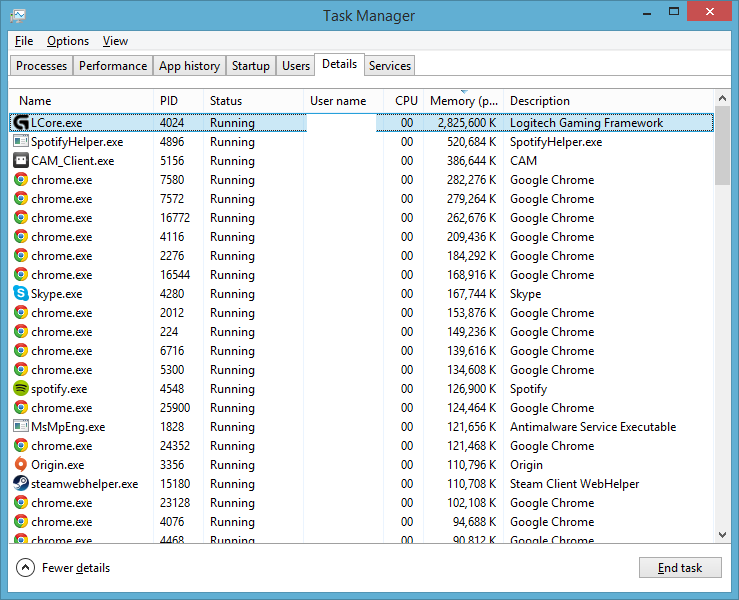Click the SpotifyHelper.exe process icon
739x600 pixels.
pyautogui.click(x=21, y=141)
